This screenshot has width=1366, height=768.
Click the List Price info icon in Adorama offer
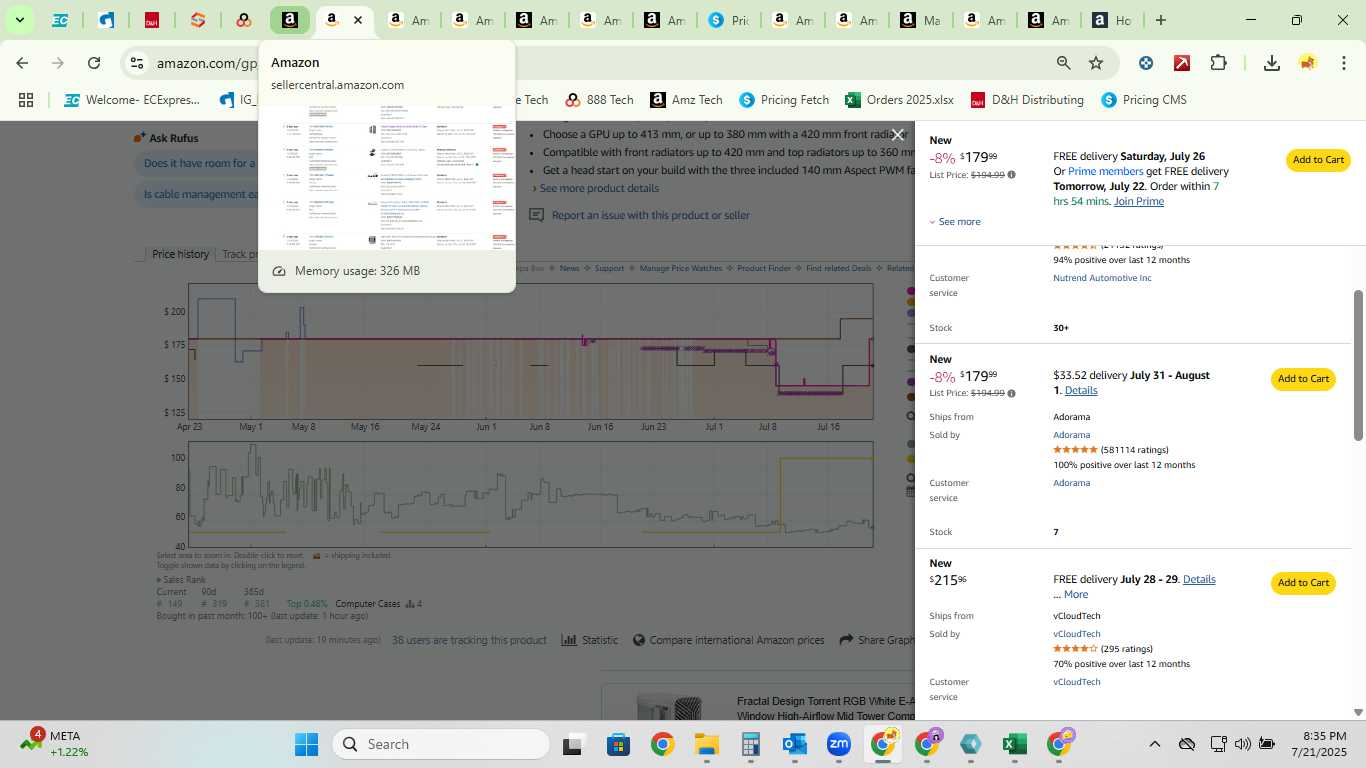(1011, 393)
